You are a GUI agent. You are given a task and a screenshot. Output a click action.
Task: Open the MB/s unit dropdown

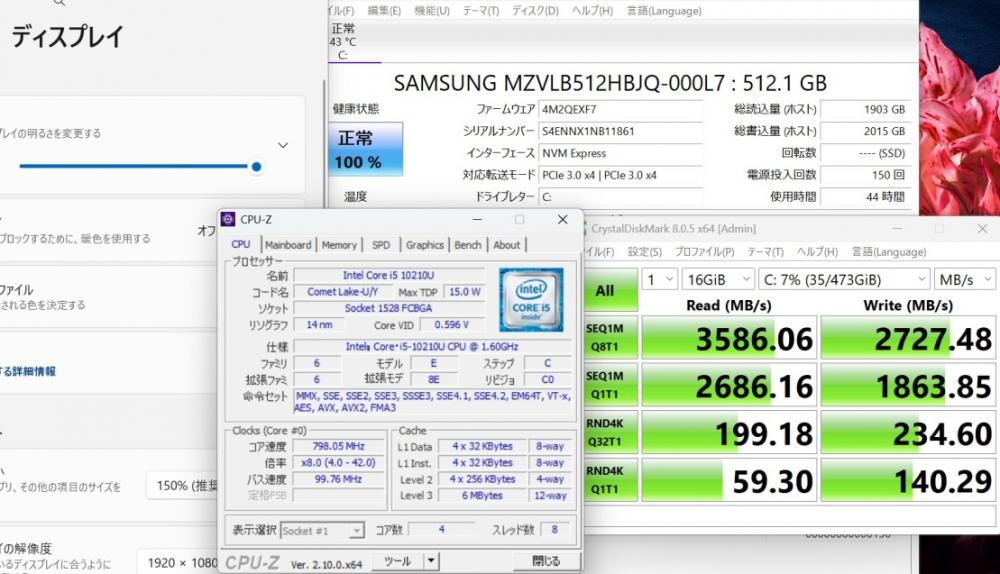pyautogui.click(x=964, y=279)
